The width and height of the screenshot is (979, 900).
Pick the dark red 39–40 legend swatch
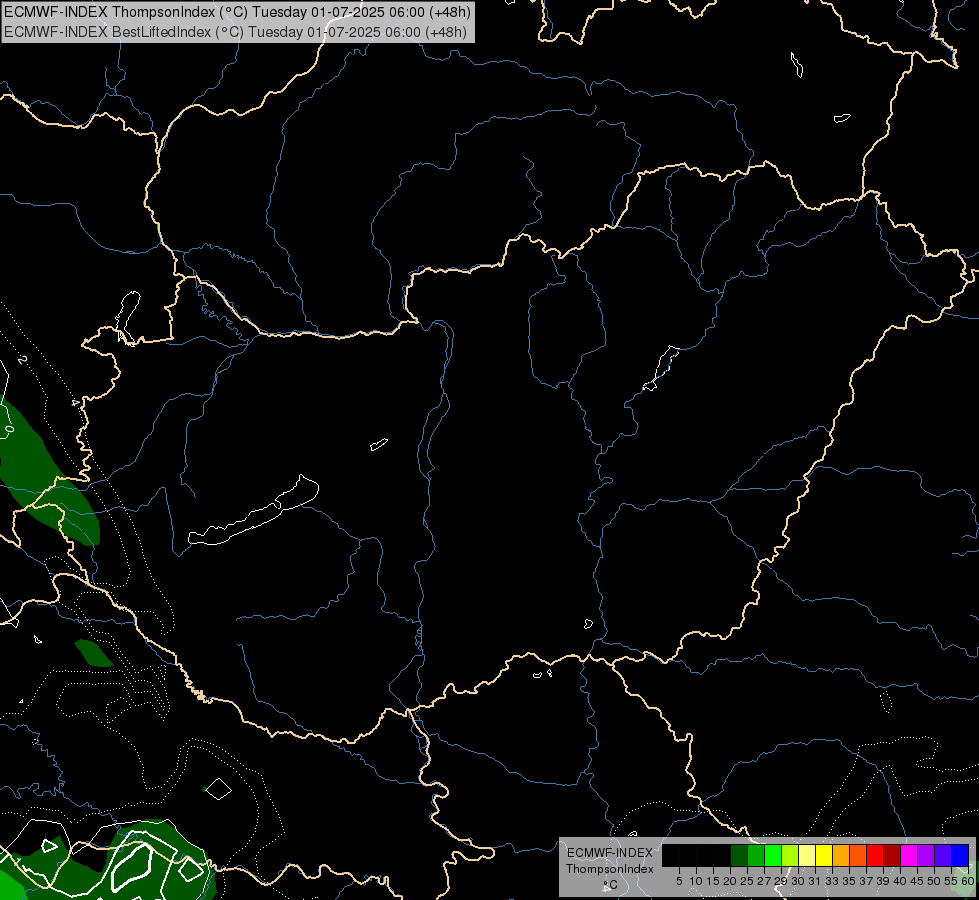pyautogui.click(x=892, y=855)
